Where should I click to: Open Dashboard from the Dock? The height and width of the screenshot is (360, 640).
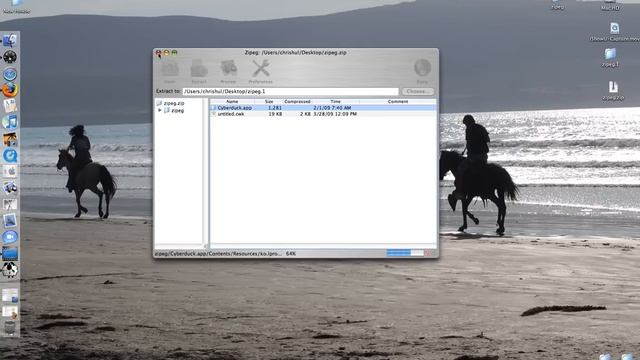[x=10, y=57]
